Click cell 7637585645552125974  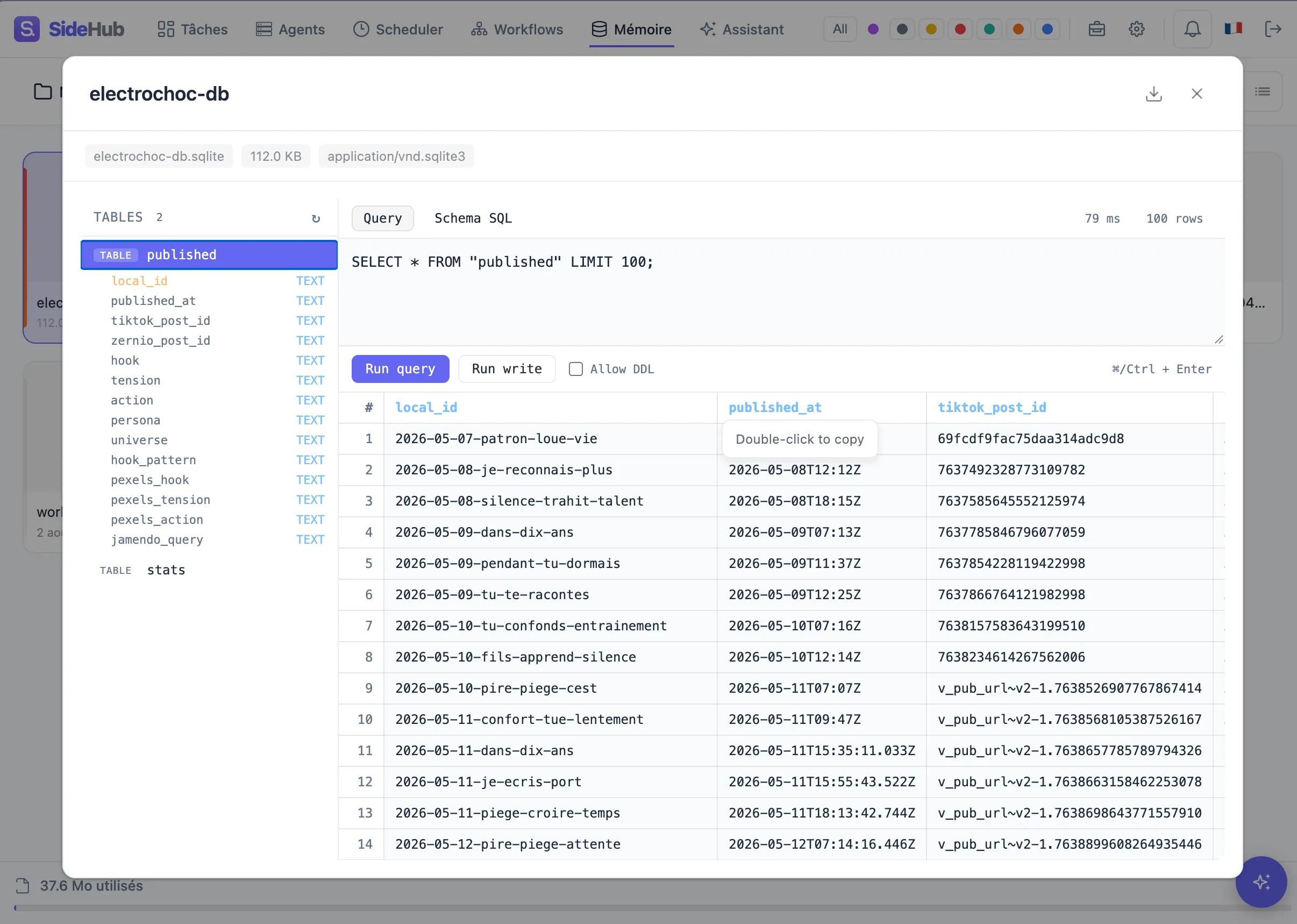[1069, 501]
